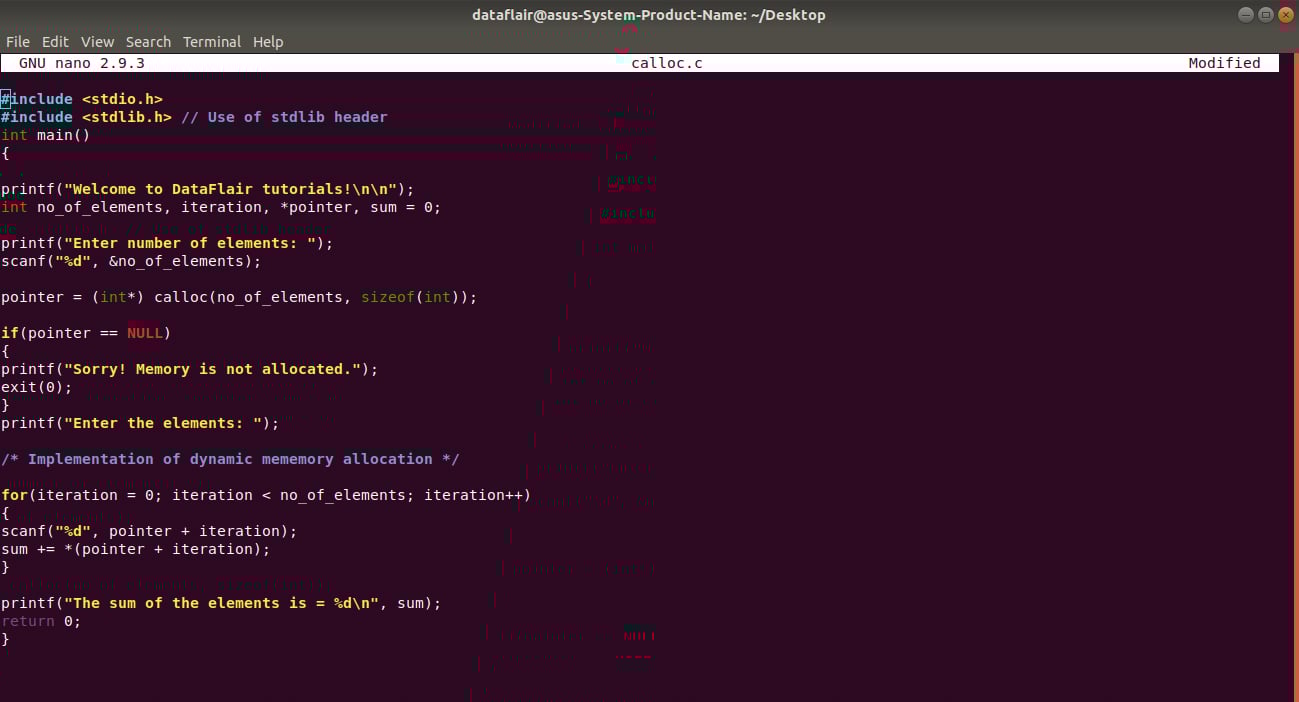Open the Terminal menu
The width and height of the screenshot is (1299, 702).
click(x=211, y=41)
